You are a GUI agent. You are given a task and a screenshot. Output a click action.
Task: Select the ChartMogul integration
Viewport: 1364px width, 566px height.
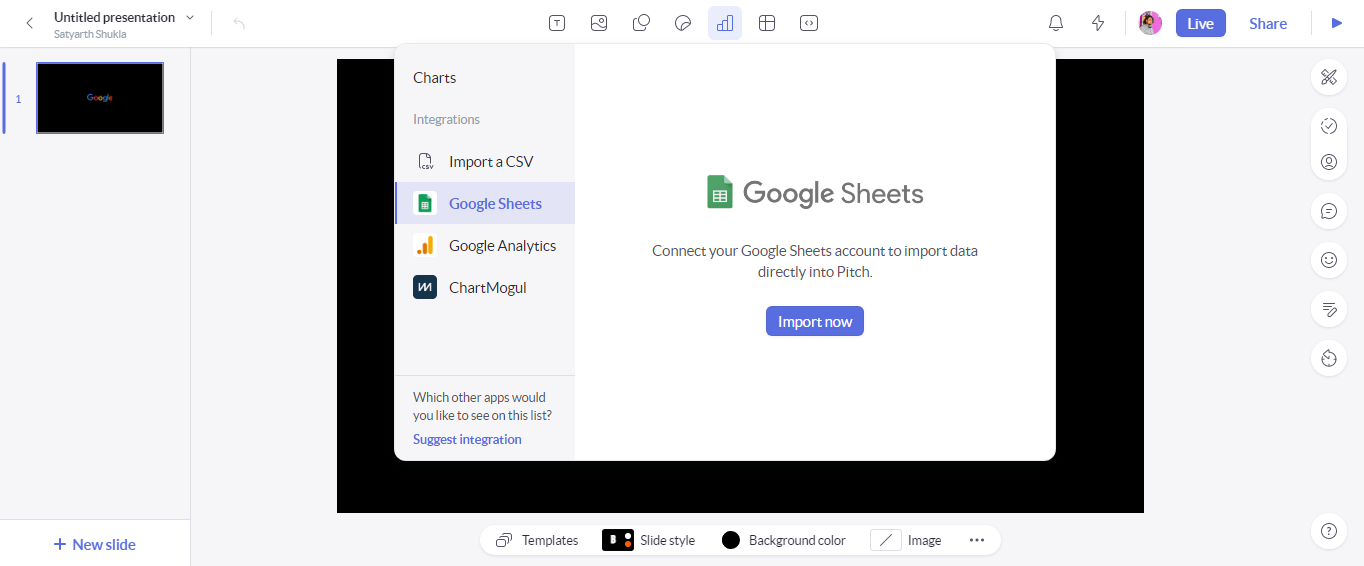485,287
